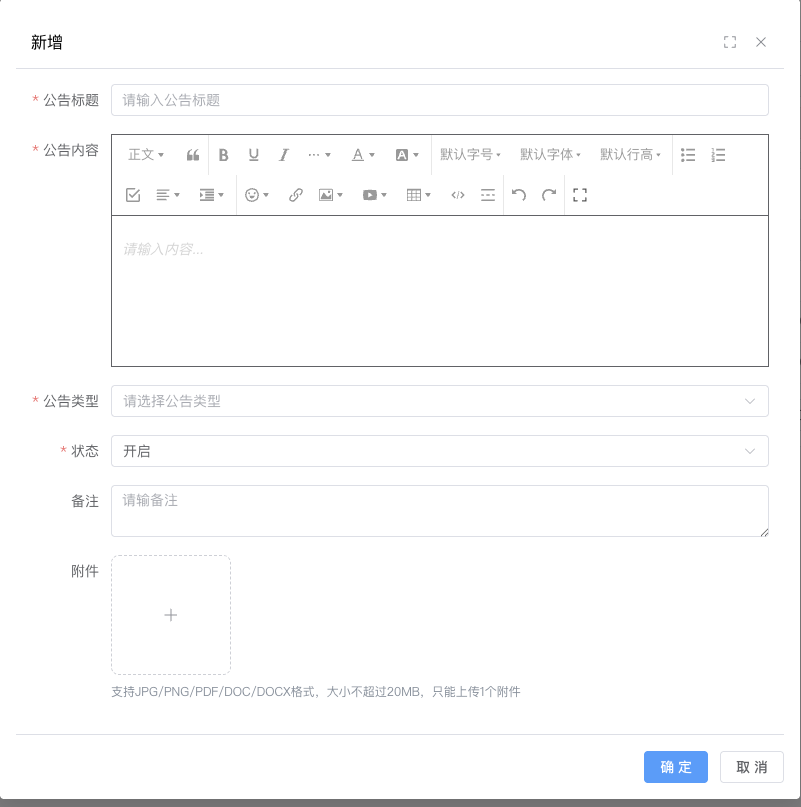The image size is (801, 807).
Task: Click the underline formatting icon
Action: [x=254, y=155]
